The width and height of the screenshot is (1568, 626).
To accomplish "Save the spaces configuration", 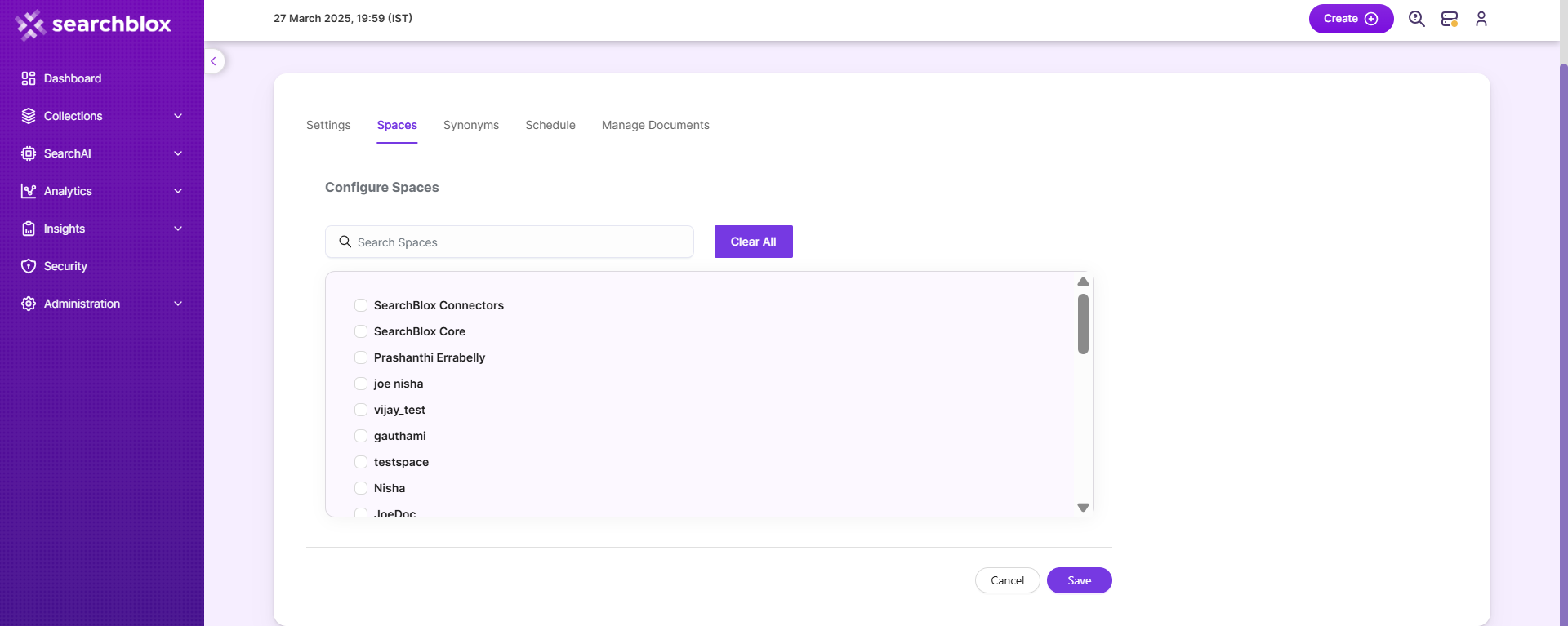I will [x=1080, y=580].
